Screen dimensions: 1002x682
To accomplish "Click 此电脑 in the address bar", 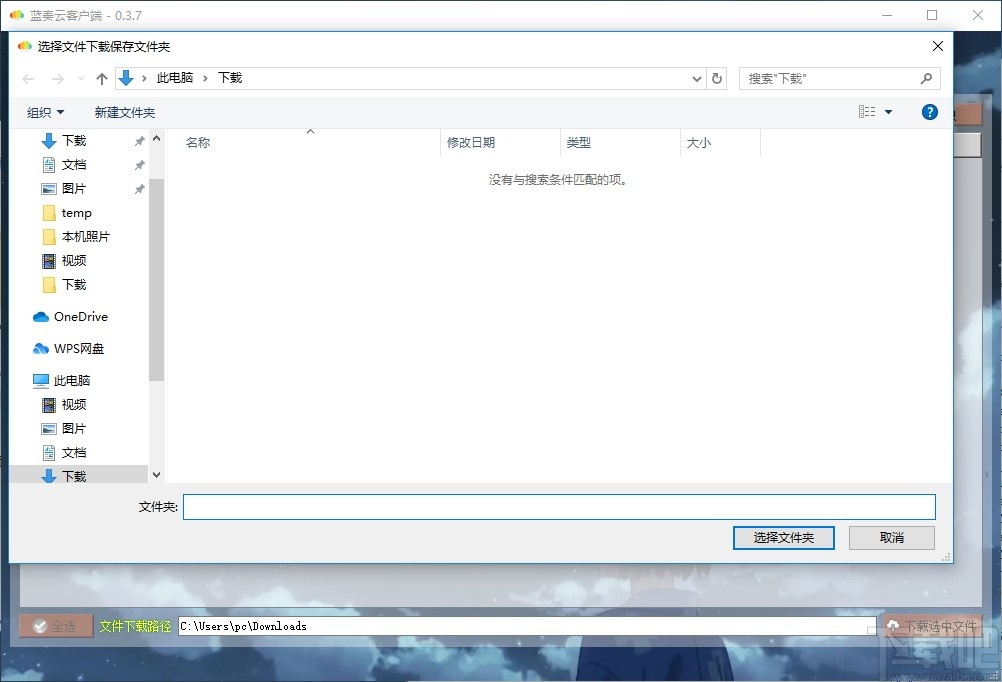I will point(175,78).
